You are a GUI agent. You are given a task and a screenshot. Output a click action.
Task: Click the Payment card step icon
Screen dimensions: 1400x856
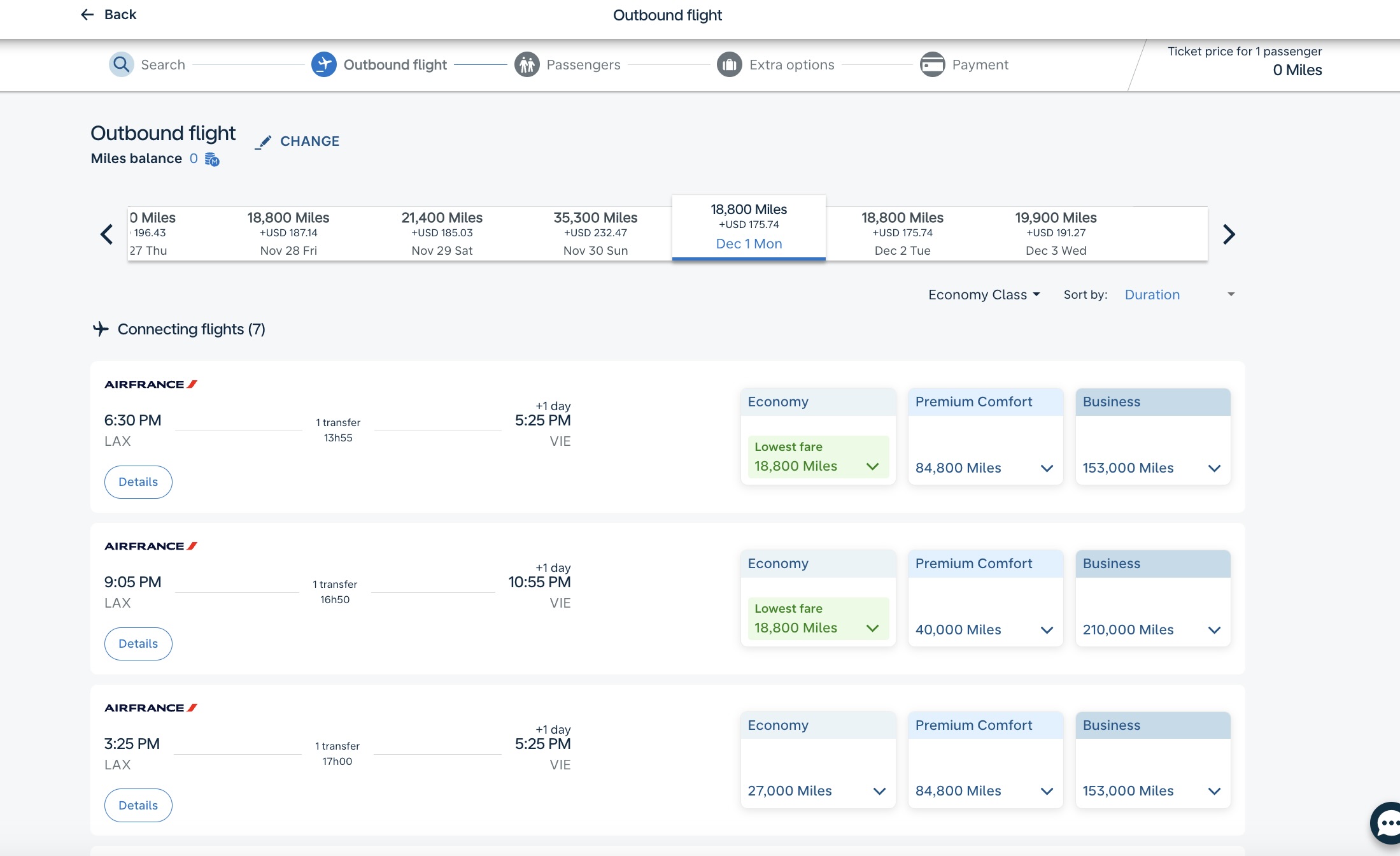[932, 64]
